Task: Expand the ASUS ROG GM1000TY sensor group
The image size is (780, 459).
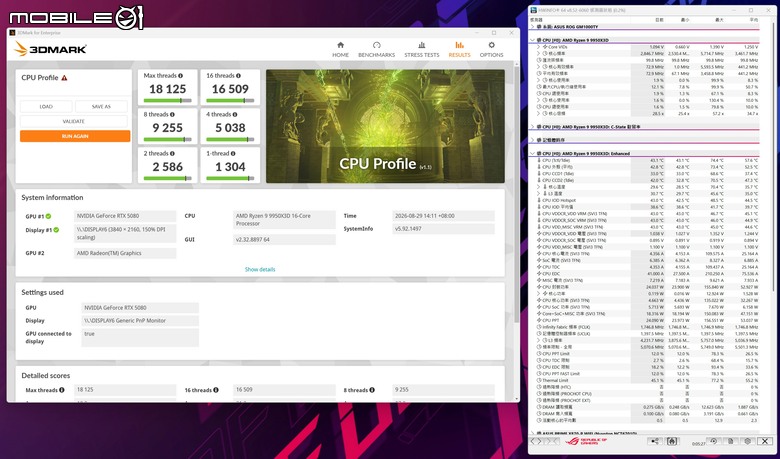Action: click(533, 26)
